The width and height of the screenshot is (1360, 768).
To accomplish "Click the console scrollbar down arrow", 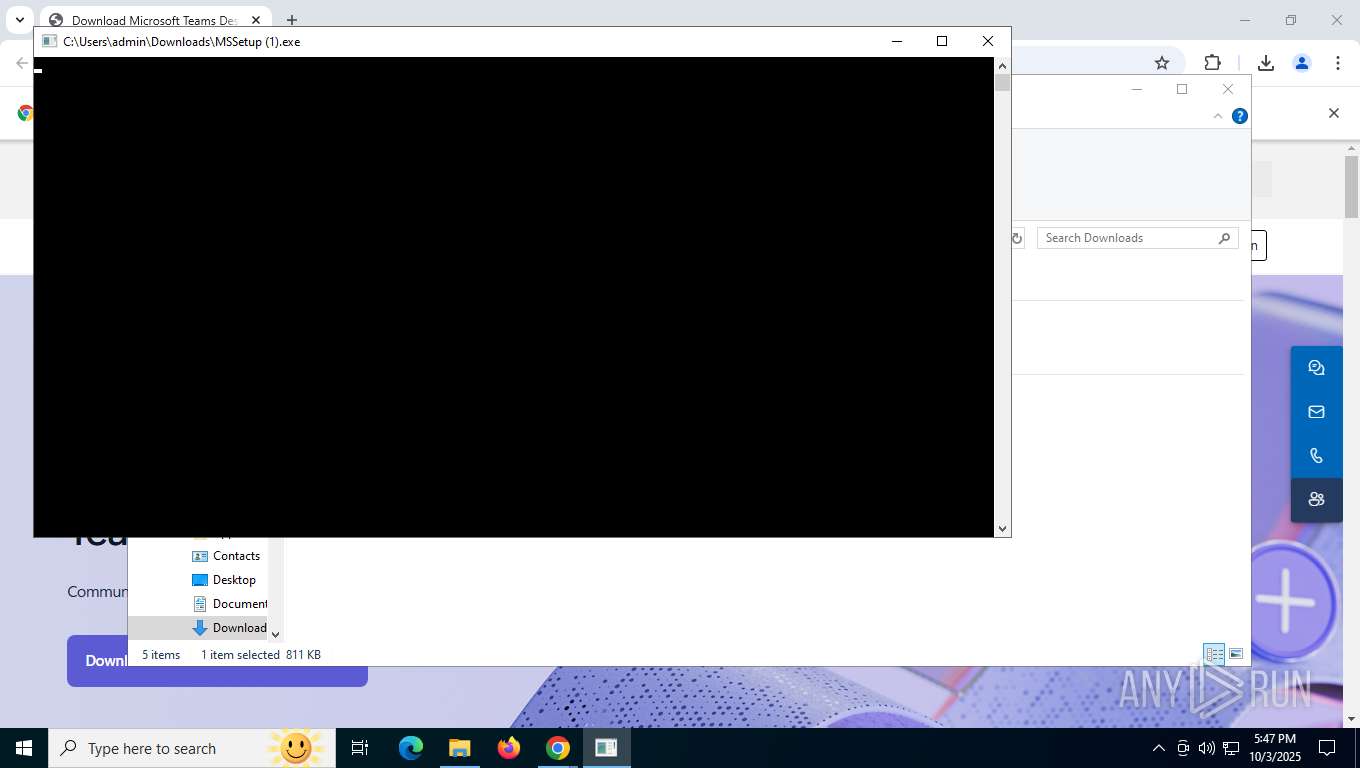I will 1003,529.
